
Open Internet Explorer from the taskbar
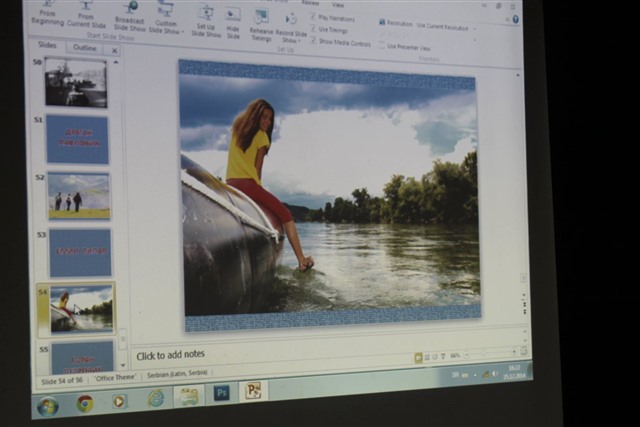[156, 397]
